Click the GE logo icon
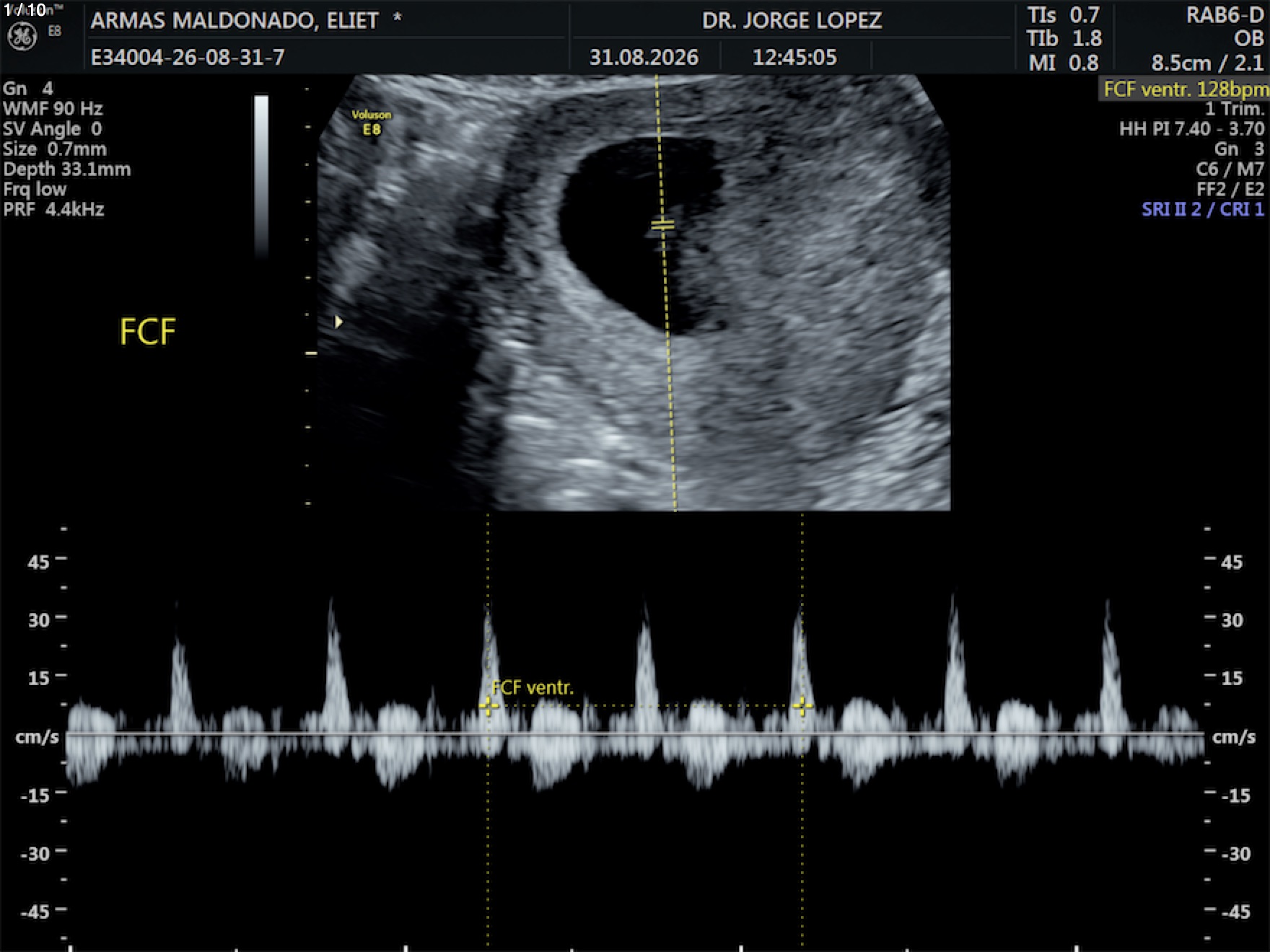The width and height of the screenshot is (1270, 952). tap(22, 37)
